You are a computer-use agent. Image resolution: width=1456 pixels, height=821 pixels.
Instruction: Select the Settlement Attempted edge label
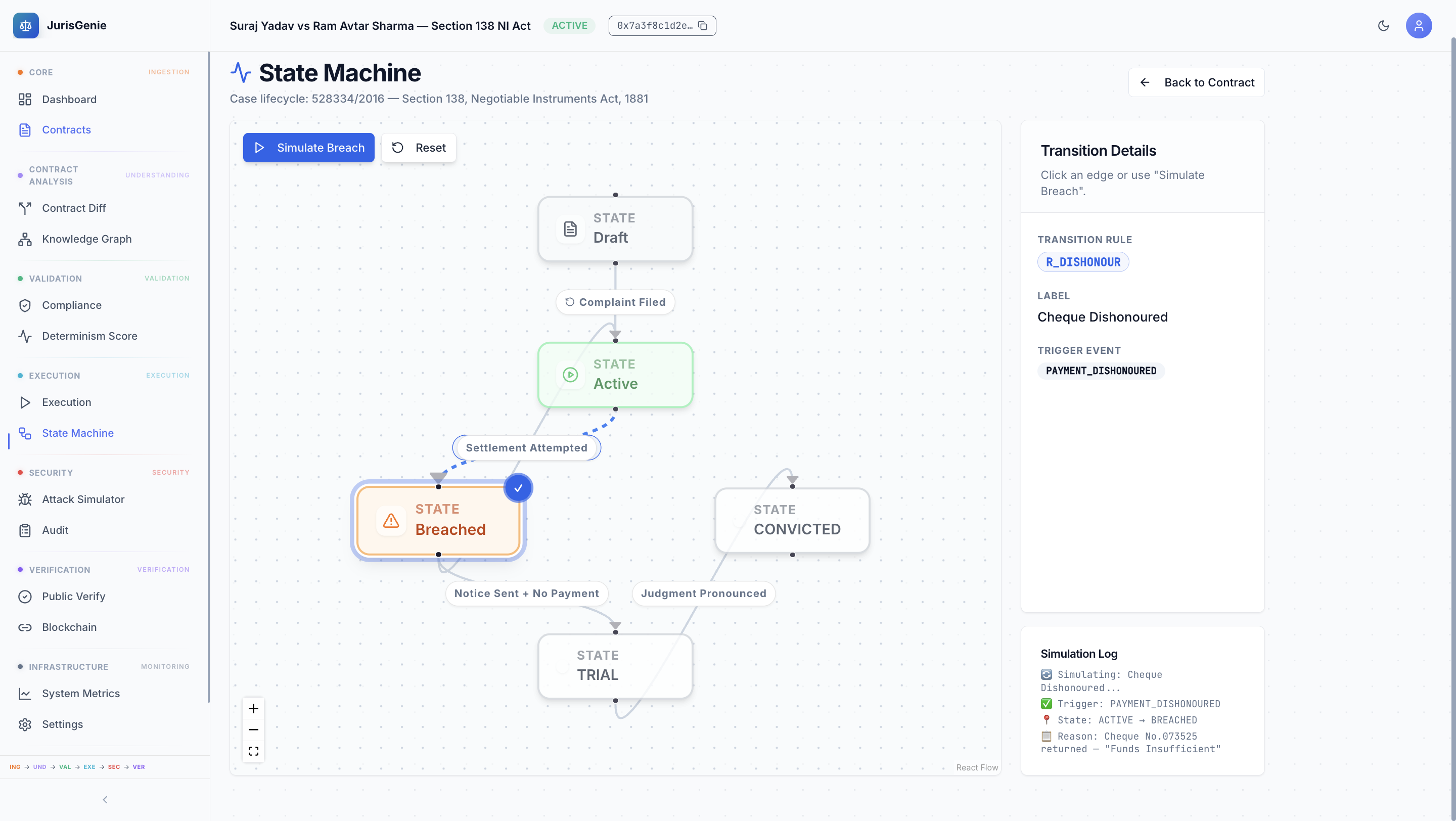pyautogui.click(x=526, y=447)
